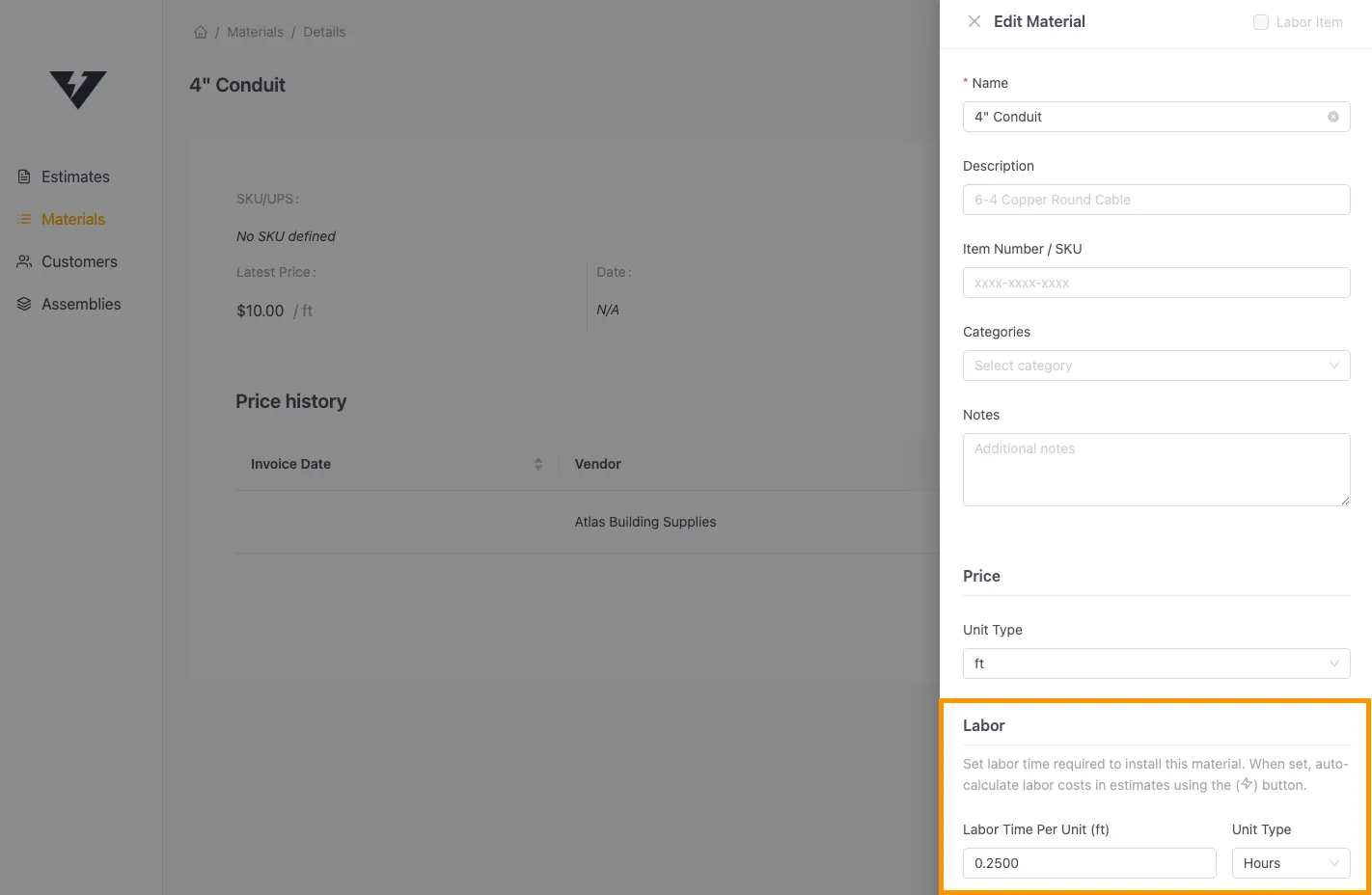
Task: Navigate to Materials via breadcrumb
Action: click(x=255, y=31)
